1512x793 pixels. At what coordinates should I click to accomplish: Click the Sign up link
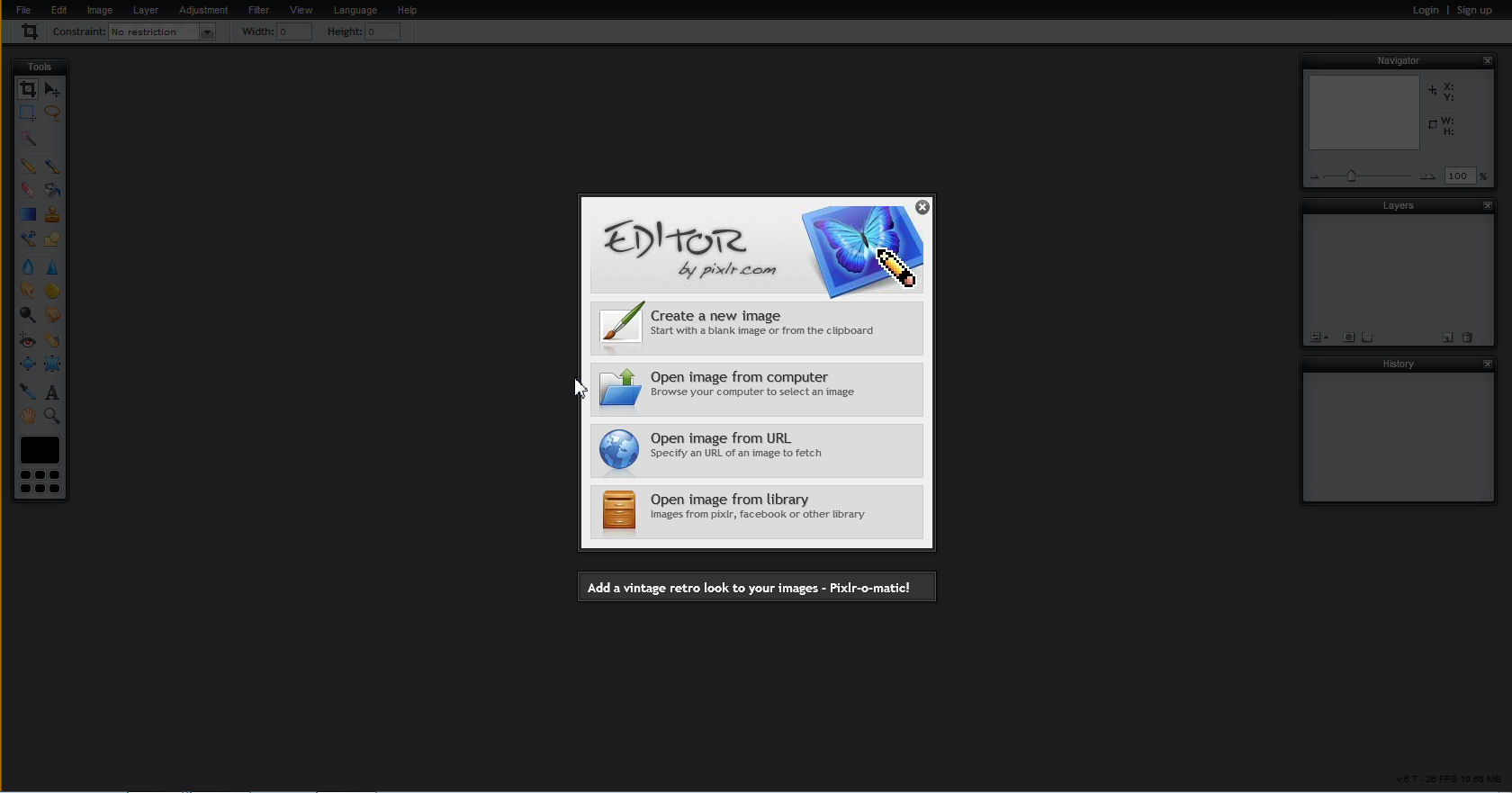click(1474, 10)
